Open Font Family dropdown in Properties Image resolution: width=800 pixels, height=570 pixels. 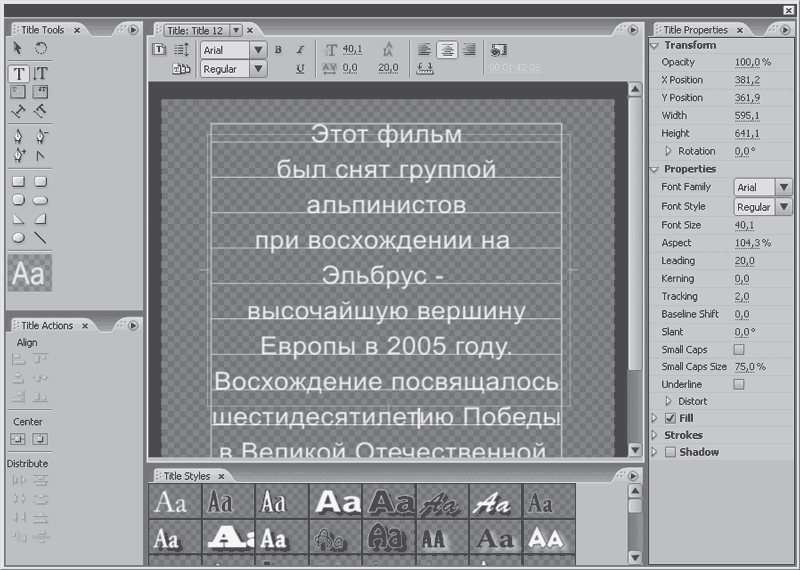click(784, 187)
